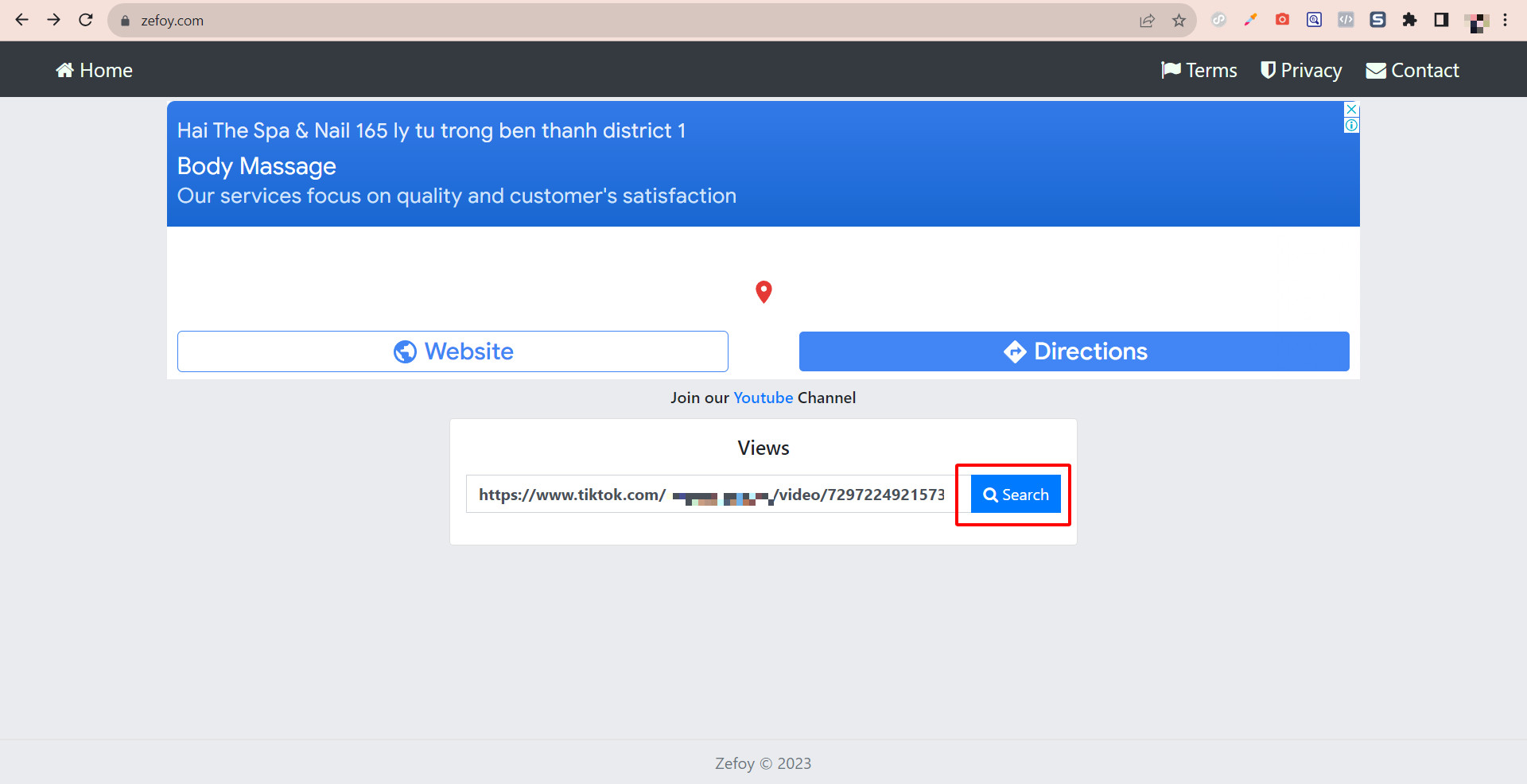Go to the Home page link
This screenshot has width=1527, height=784.
click(x=94, y=70)
